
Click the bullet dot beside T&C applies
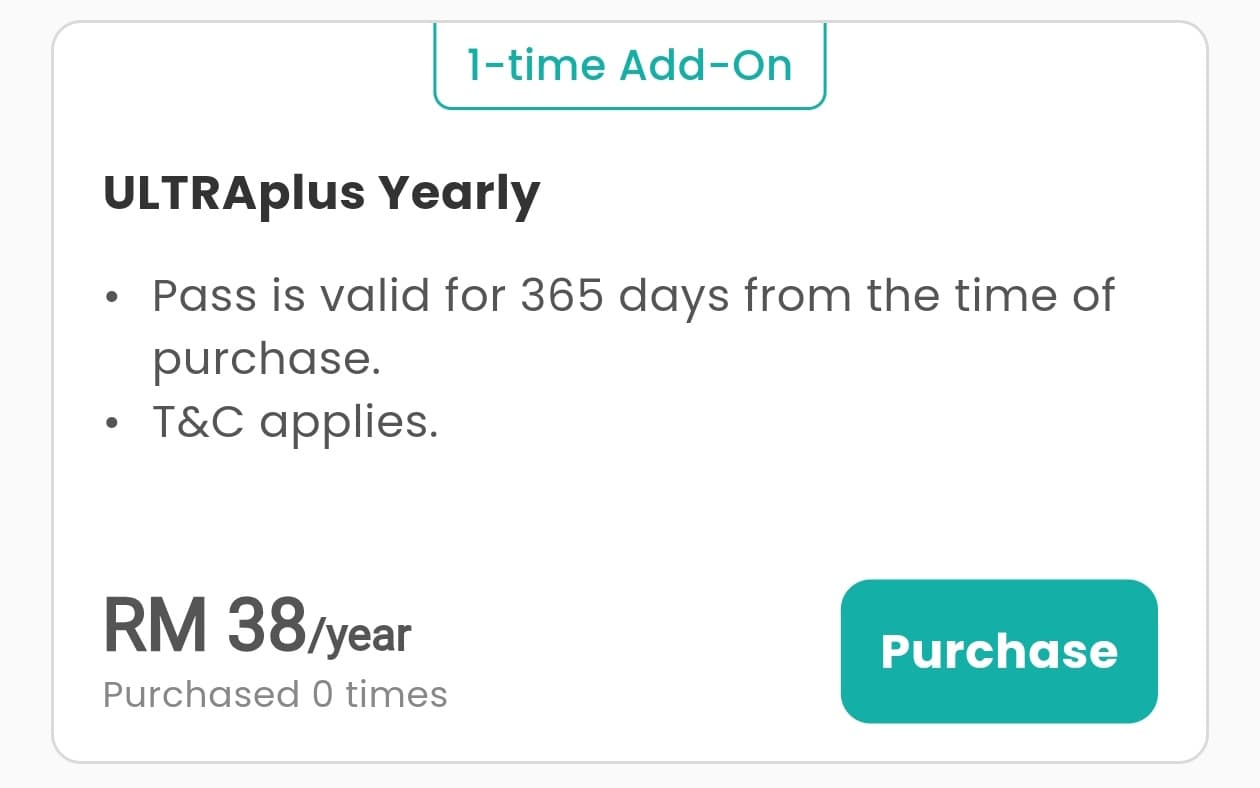pos(114,423)
